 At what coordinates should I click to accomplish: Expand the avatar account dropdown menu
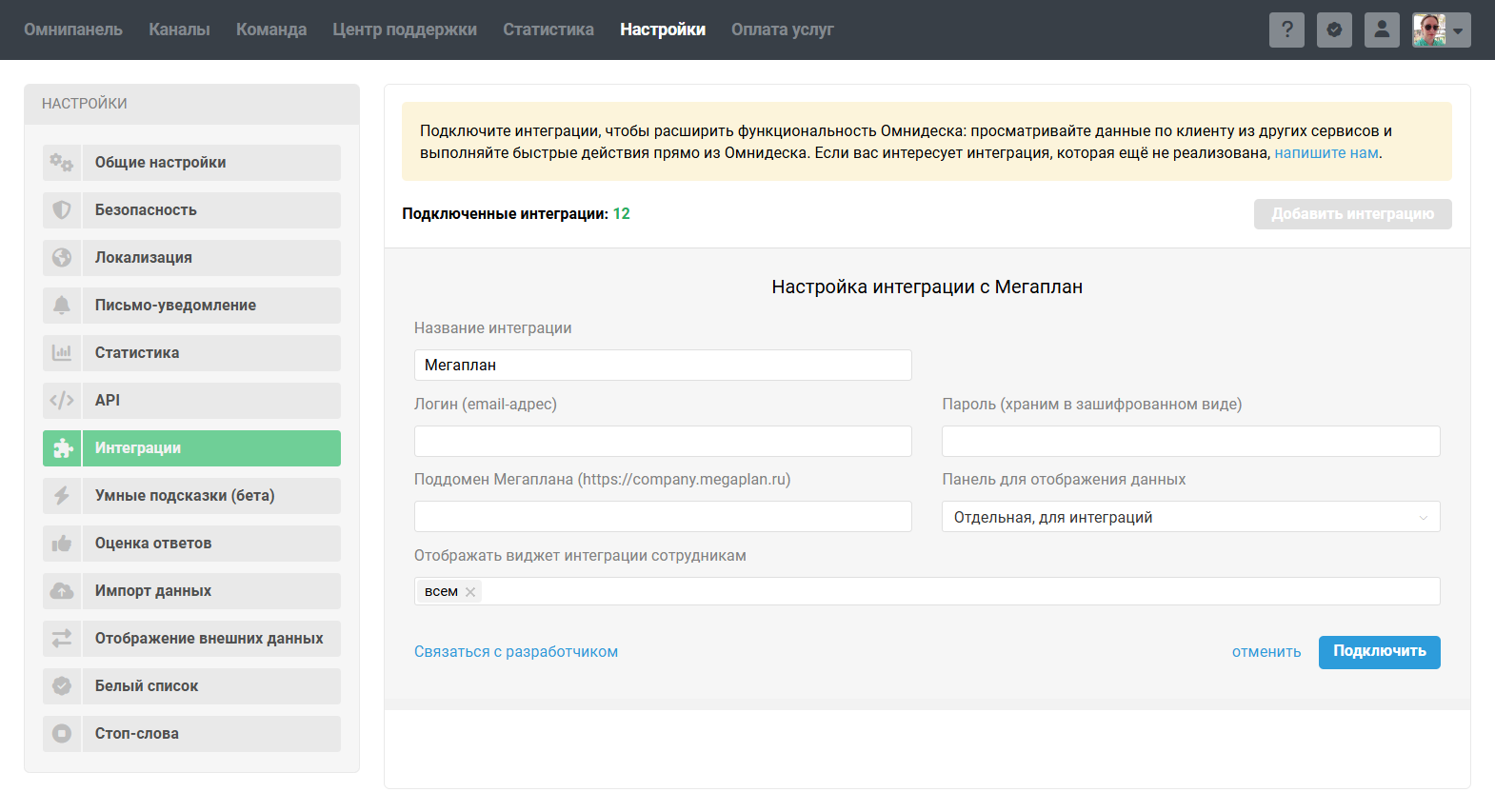coord(1442,30)
